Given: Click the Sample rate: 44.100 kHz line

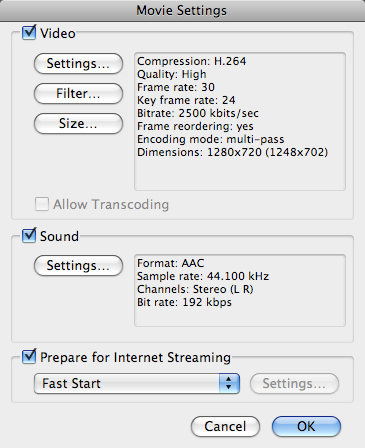Looking at the screenshot, I should pos(203,276).
